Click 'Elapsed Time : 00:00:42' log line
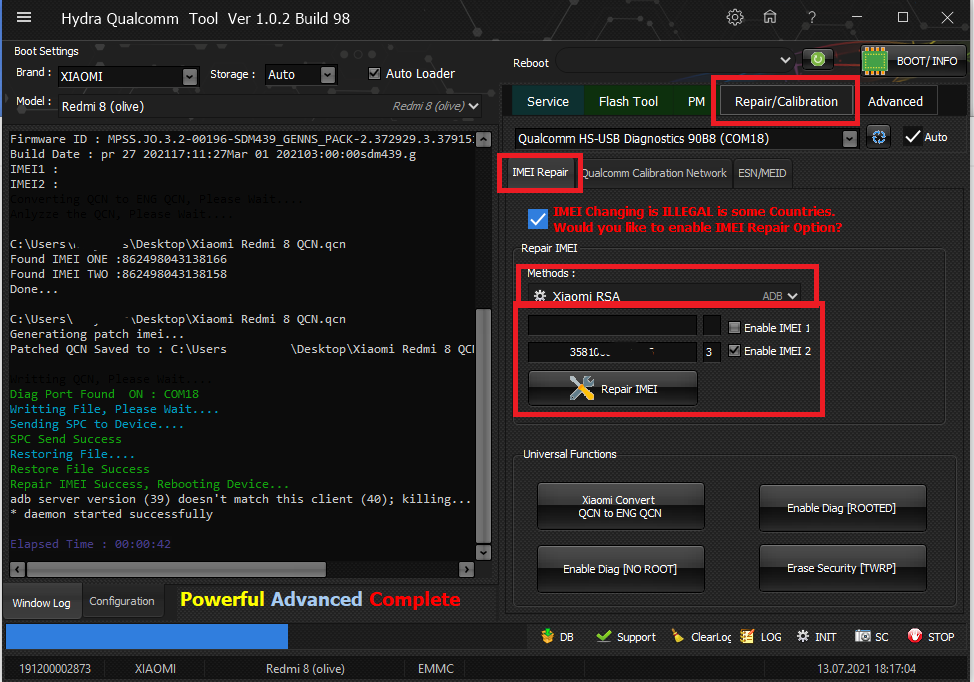 [90, 544]
